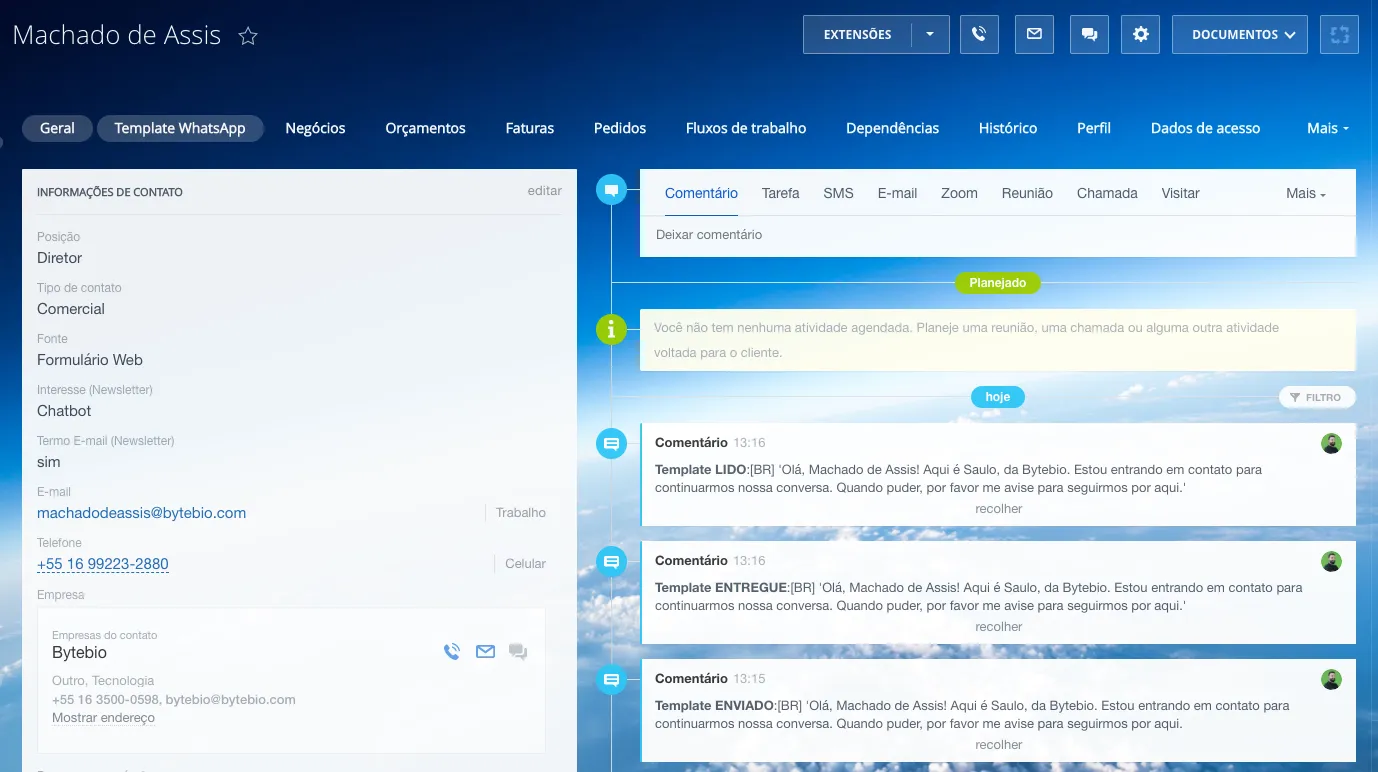Open the Extensões dropdown arrow
The image size is (1378, 772).
[x=930, y=34]
